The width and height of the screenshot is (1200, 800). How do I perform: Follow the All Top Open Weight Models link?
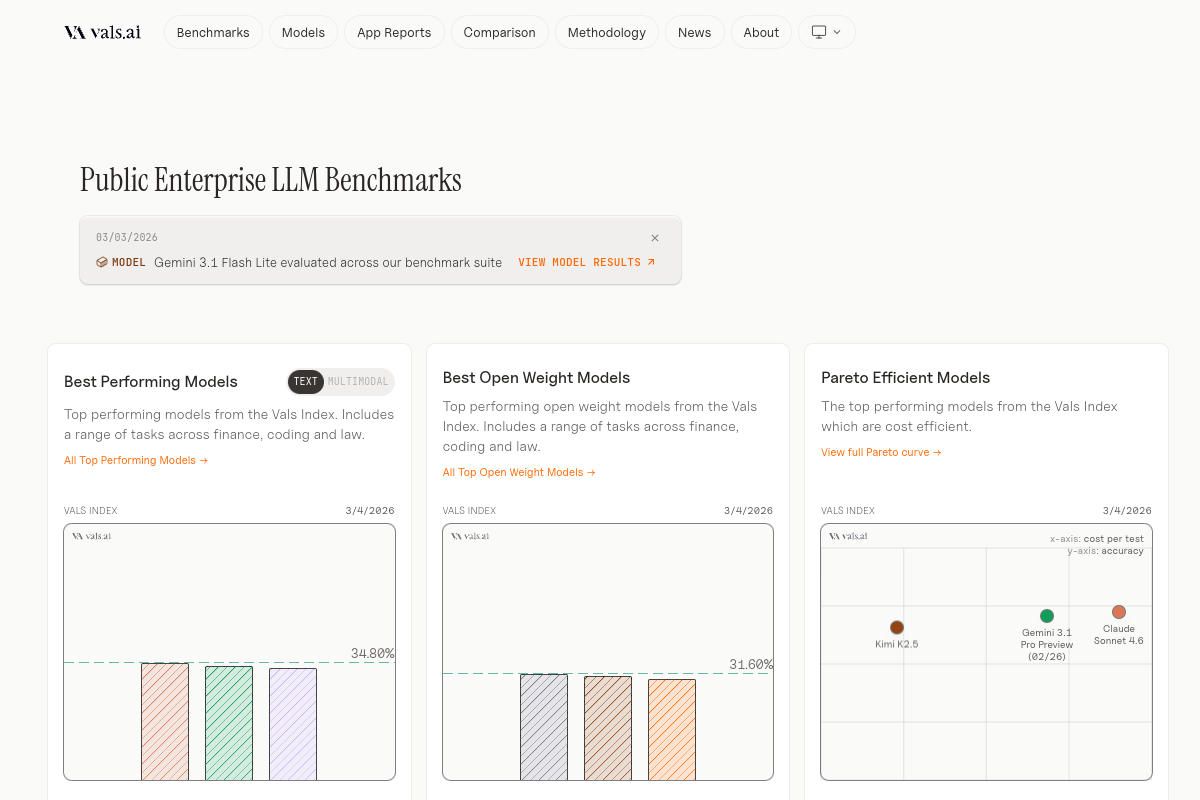pos(519,472)
